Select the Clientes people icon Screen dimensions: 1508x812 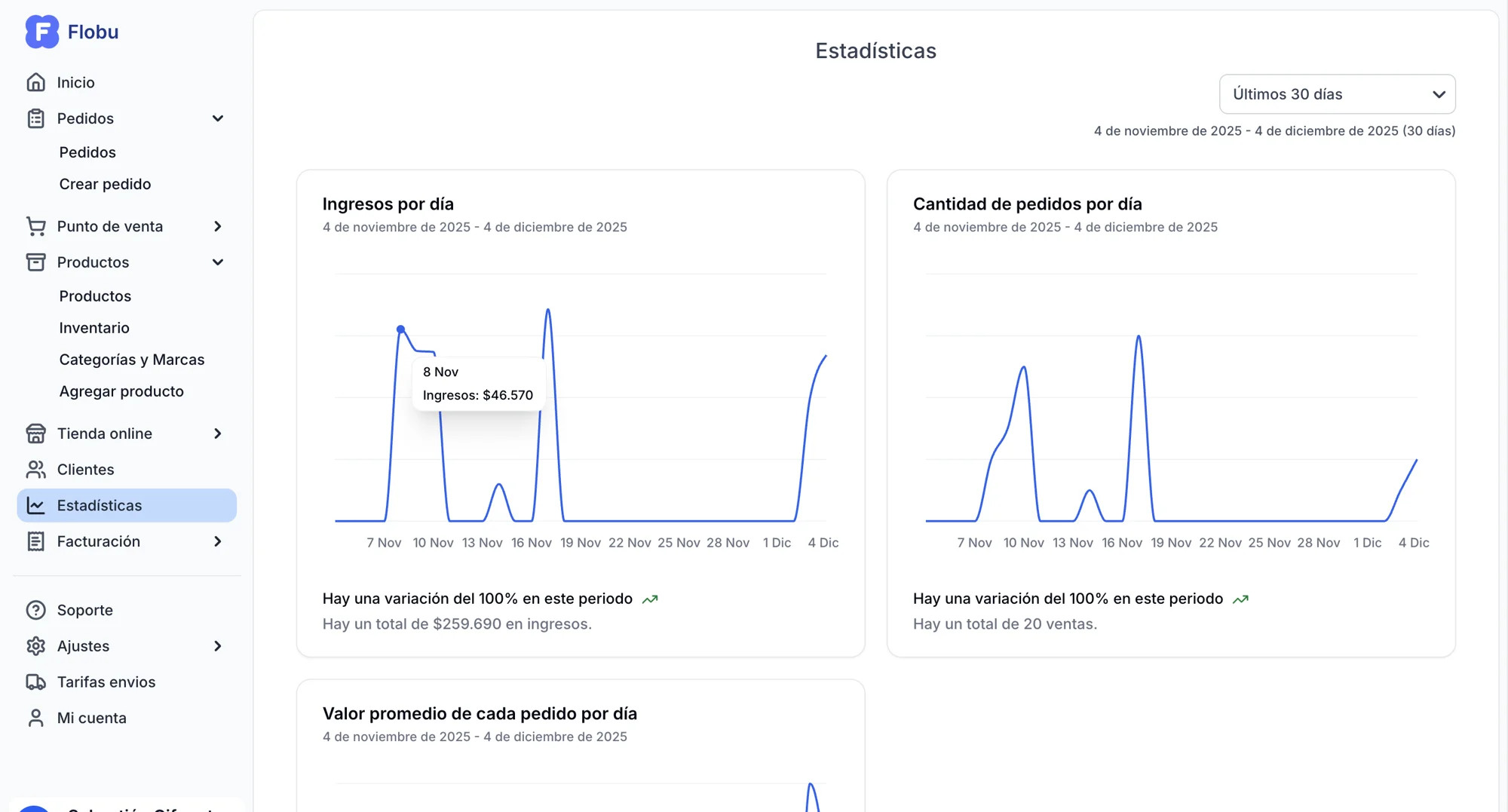[x=35, y=469]
